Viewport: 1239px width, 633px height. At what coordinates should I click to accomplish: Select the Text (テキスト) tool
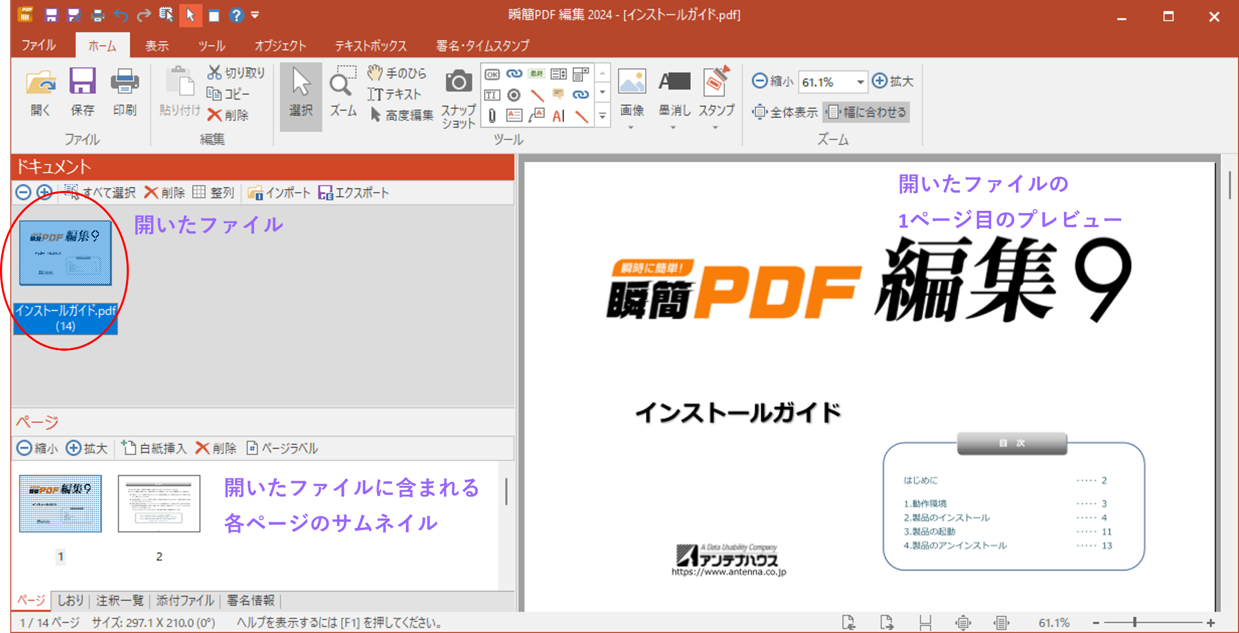[x=395, y=94]
